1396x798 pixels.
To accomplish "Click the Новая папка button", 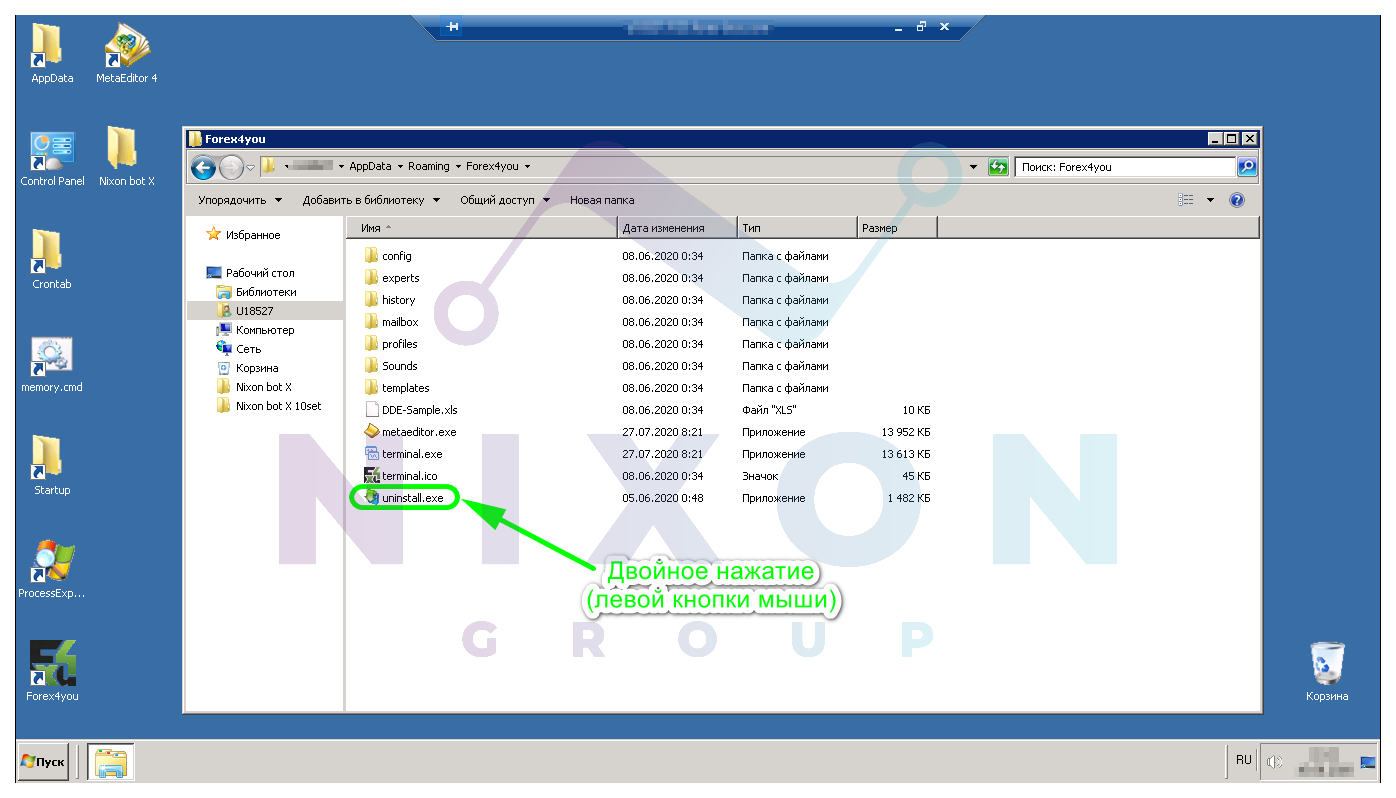I will click(x=602, y=200).
